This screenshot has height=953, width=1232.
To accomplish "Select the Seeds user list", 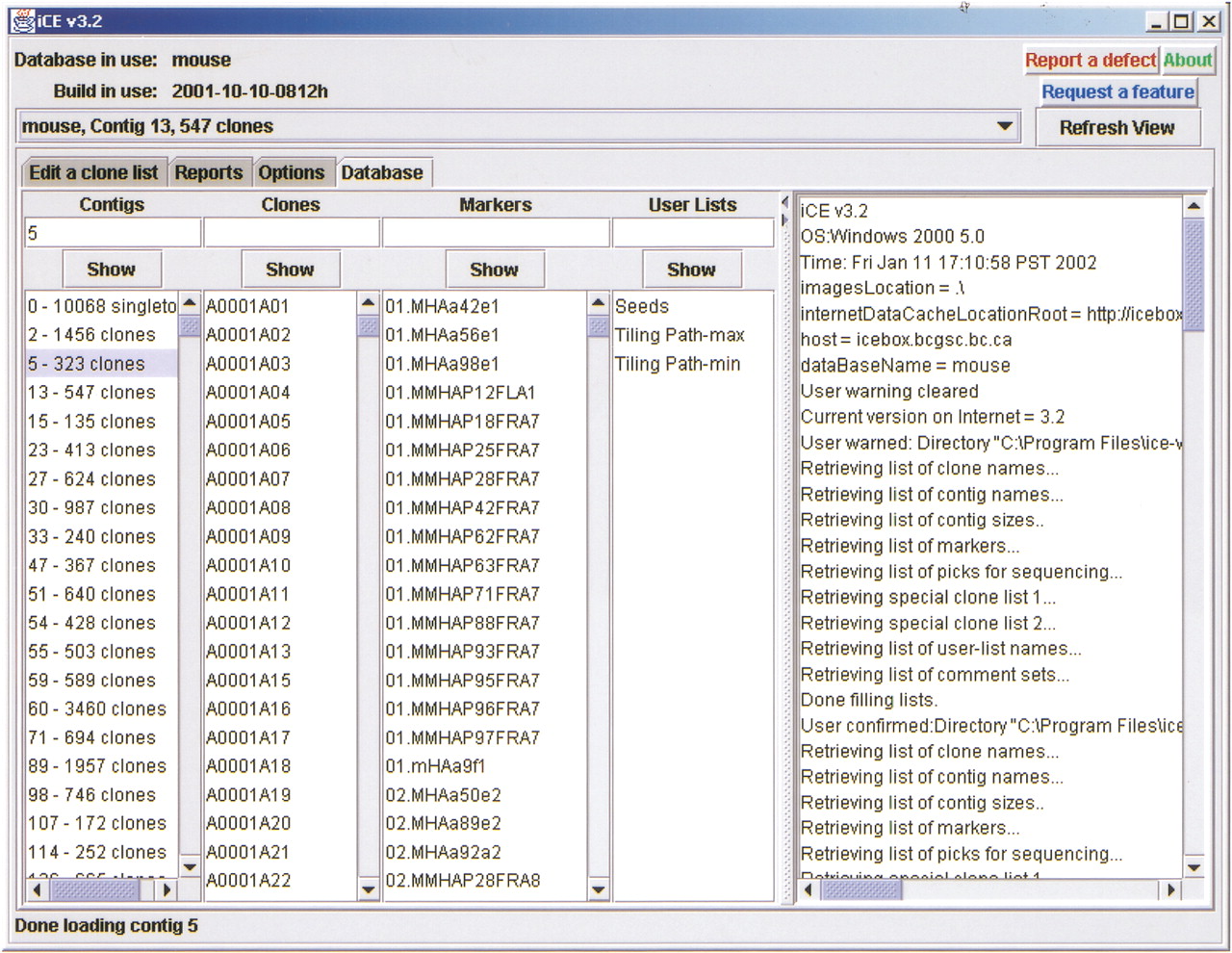I will [x=693, y=306].
